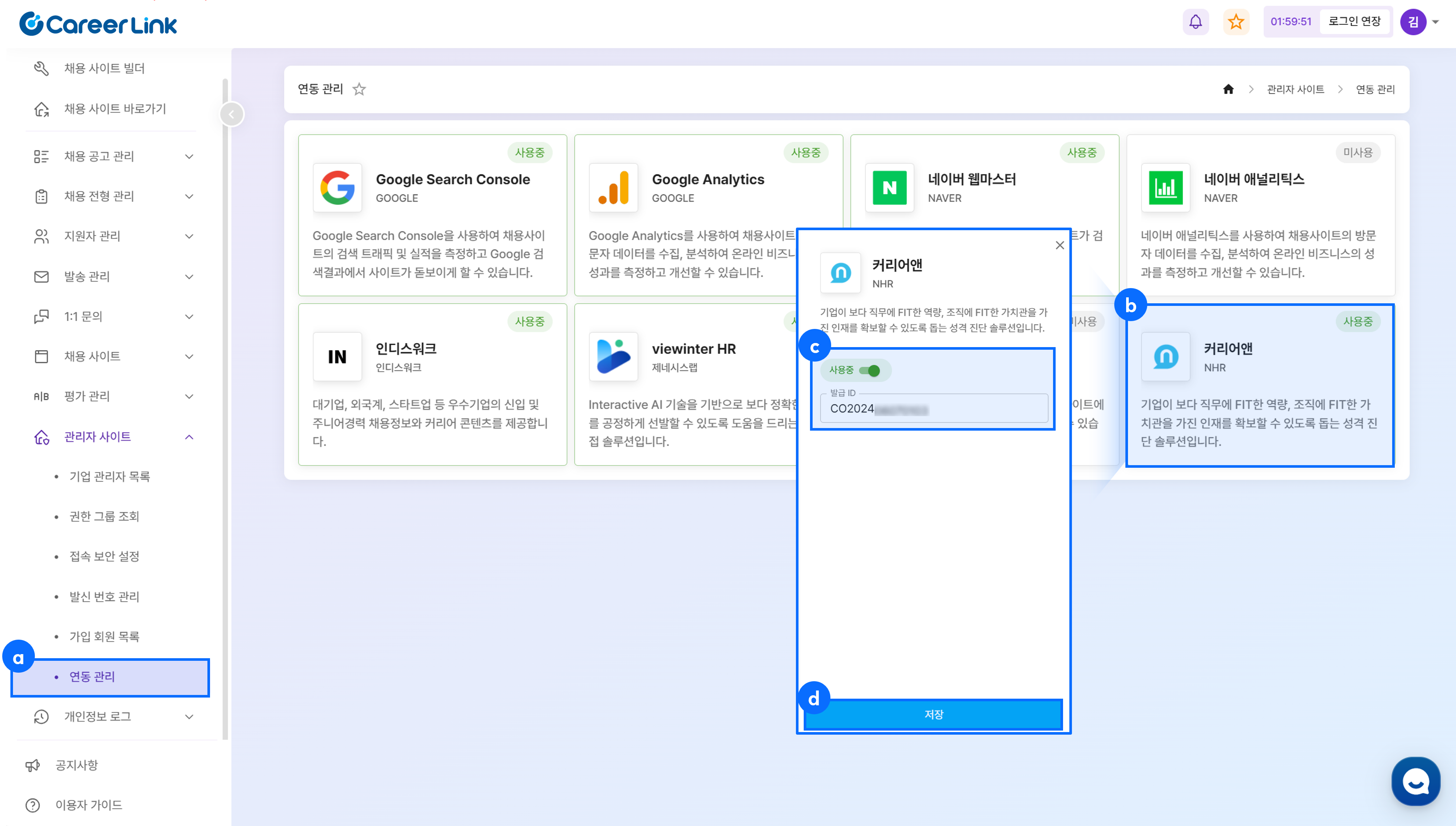Click the purple 김 profile avatar
The height and width of the screenshot is (826, 1456).
tap(1413, 22)
